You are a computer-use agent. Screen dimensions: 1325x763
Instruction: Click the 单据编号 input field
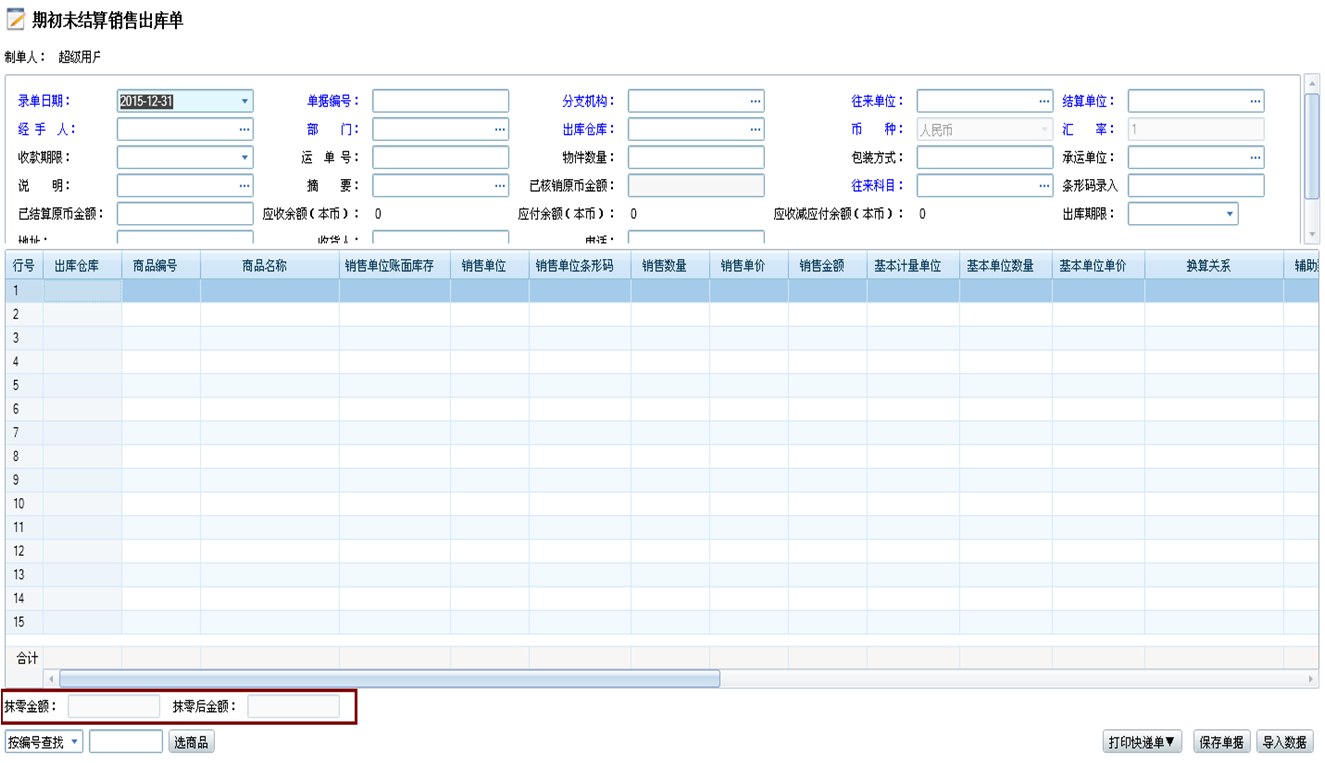pyautogui.click(x=441, y=101)
